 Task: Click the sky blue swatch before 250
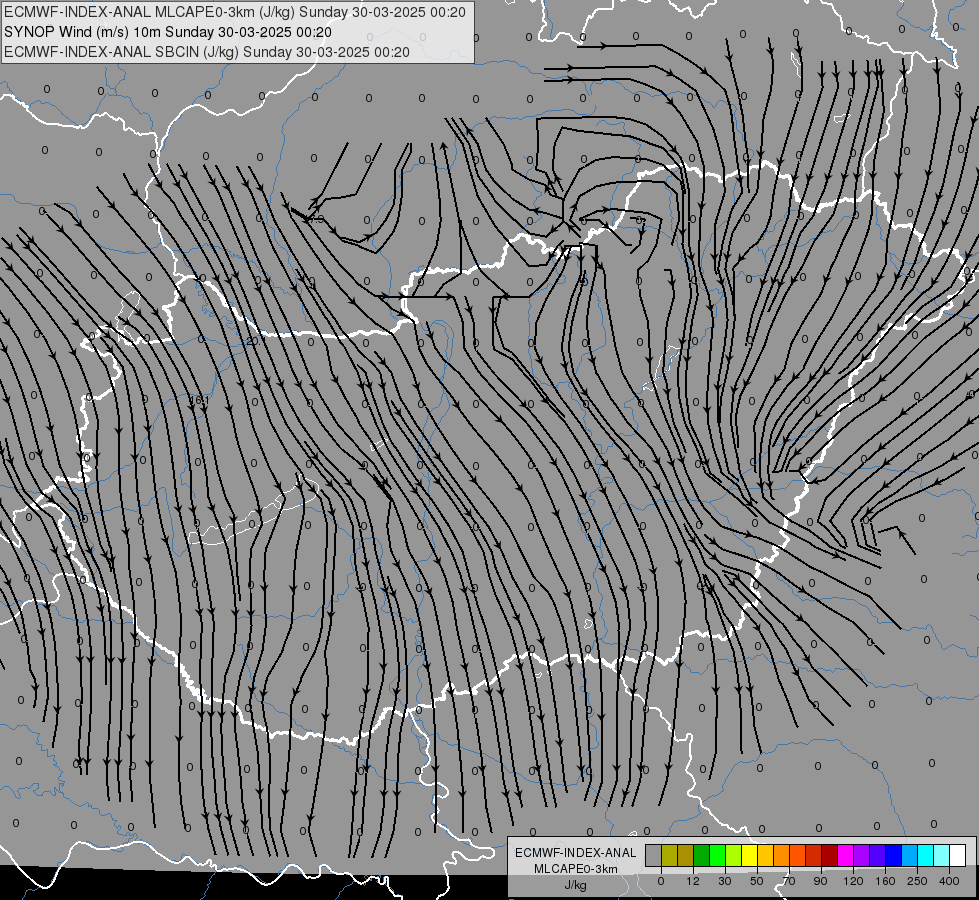coord(910,856)
